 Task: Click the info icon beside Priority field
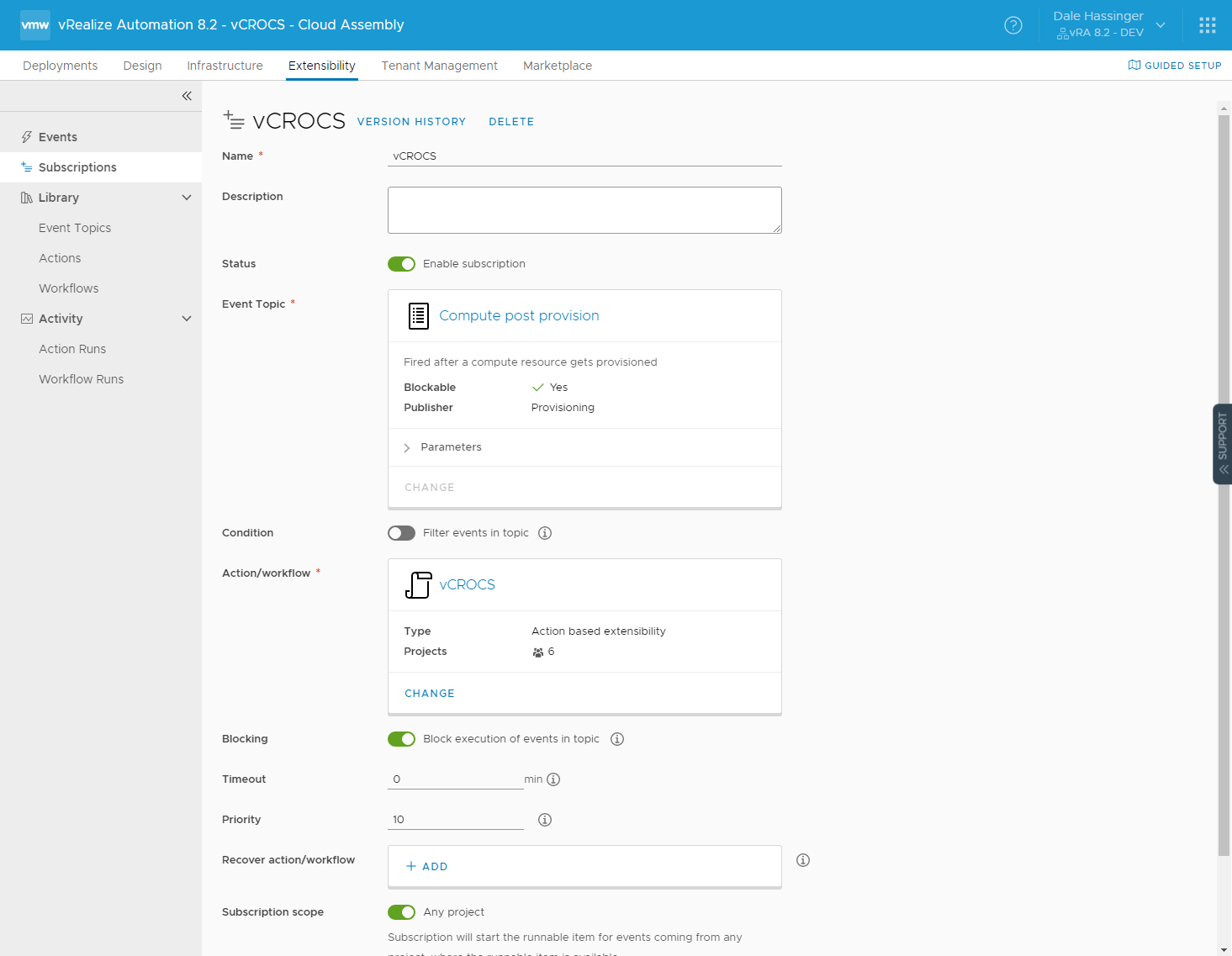545,820
